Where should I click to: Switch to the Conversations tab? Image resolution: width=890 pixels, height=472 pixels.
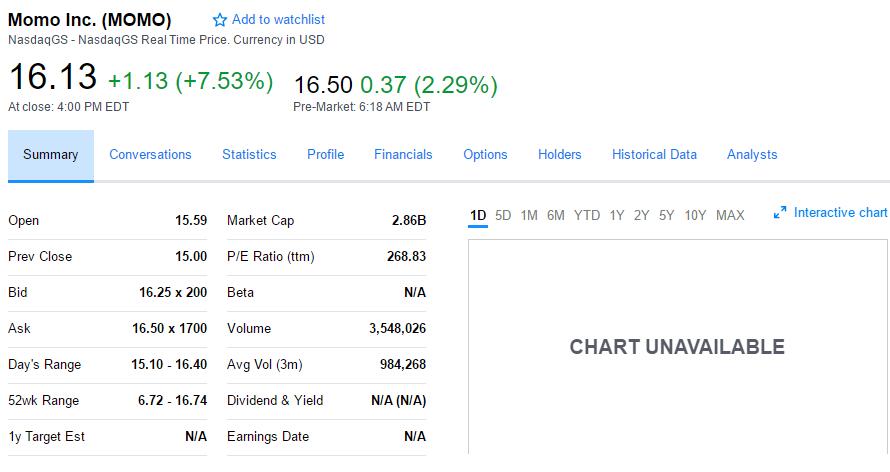[150, 155]
